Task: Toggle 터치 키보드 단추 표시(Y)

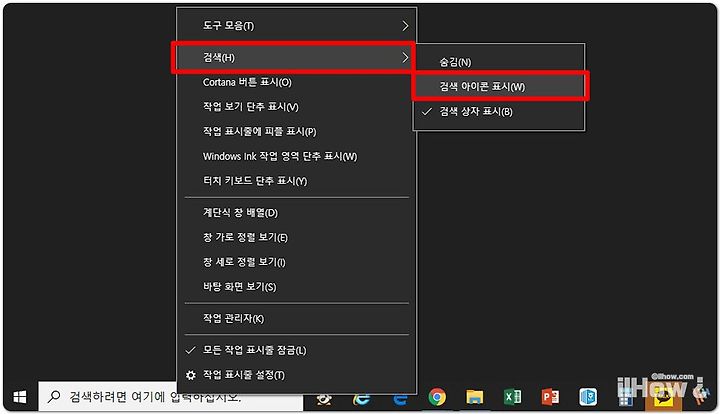Action: [x=297, y=181]
